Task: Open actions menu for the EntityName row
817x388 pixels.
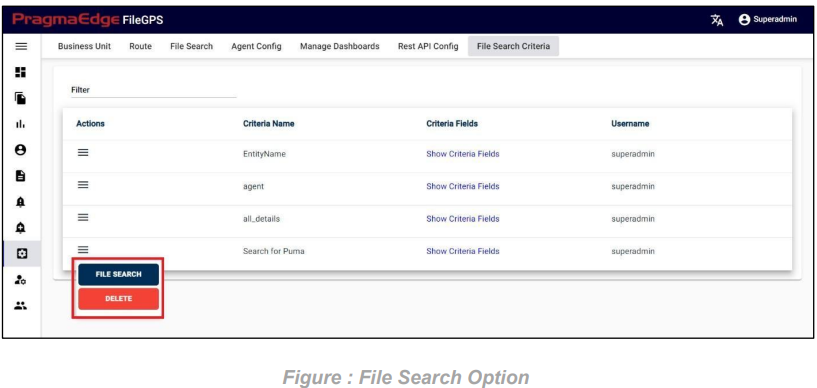Action: click(x=83, y=153)
